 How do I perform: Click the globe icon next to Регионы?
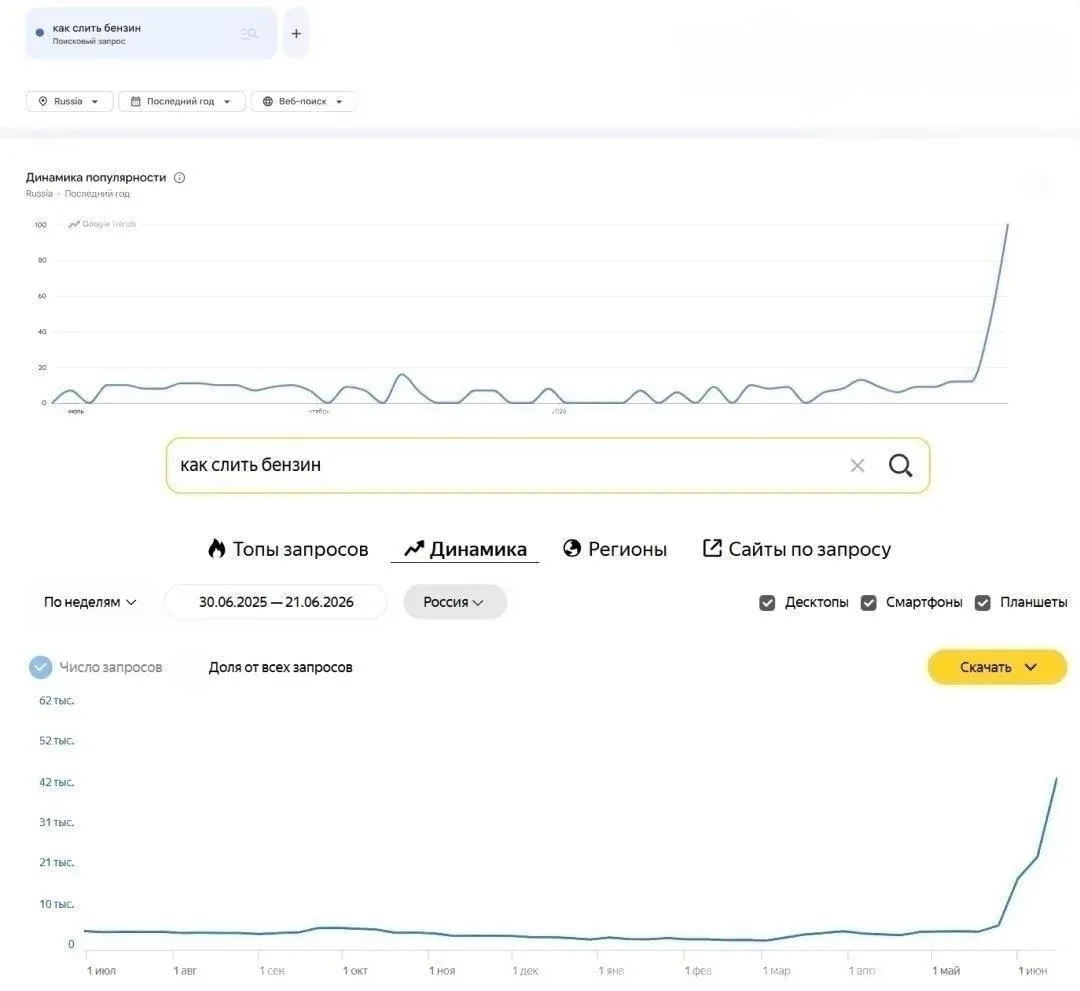pos(572,548)
